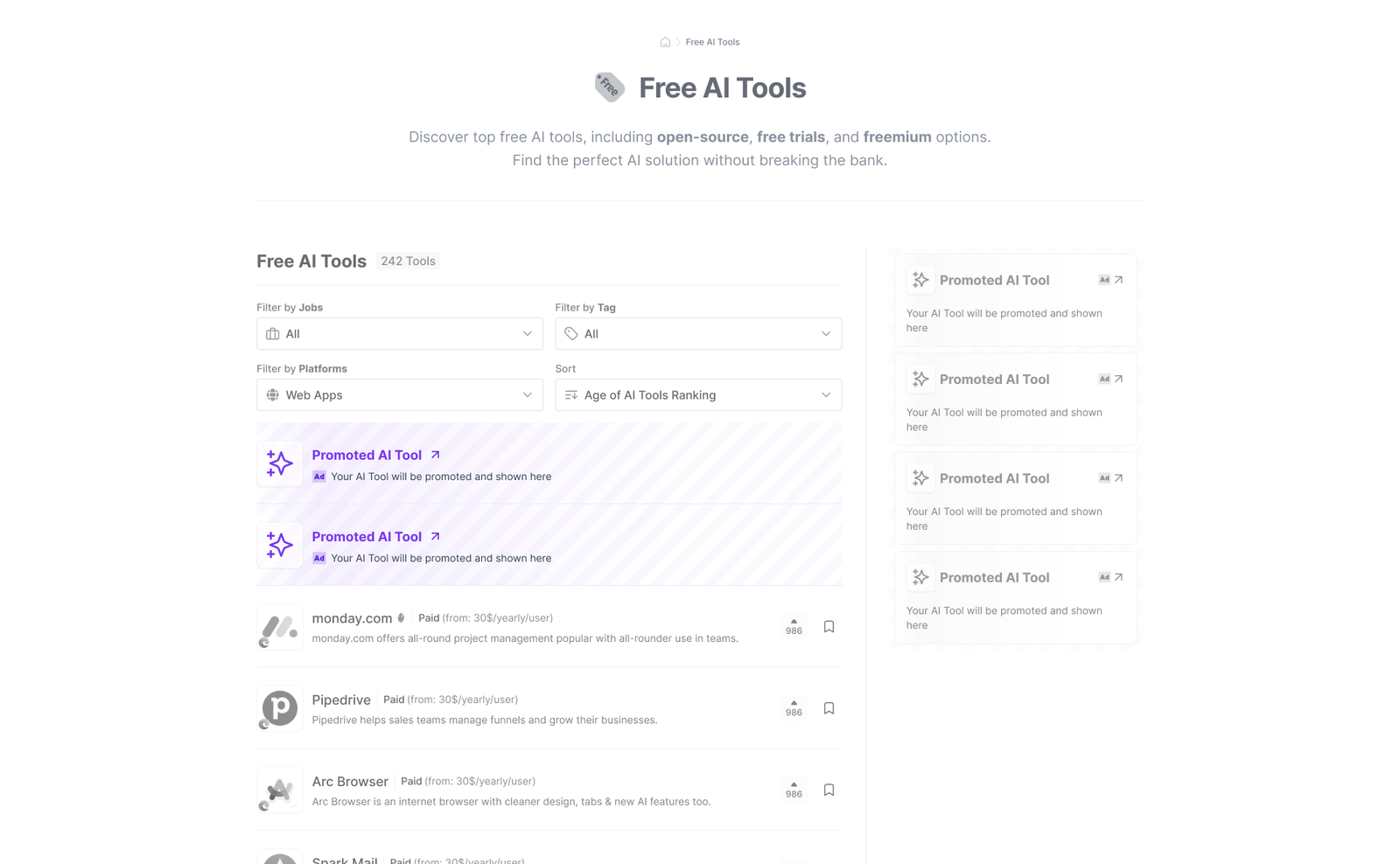Upvote monday.com with the 986 arrow
This screenshot has height=864, width=1400.
coord(794,627)
